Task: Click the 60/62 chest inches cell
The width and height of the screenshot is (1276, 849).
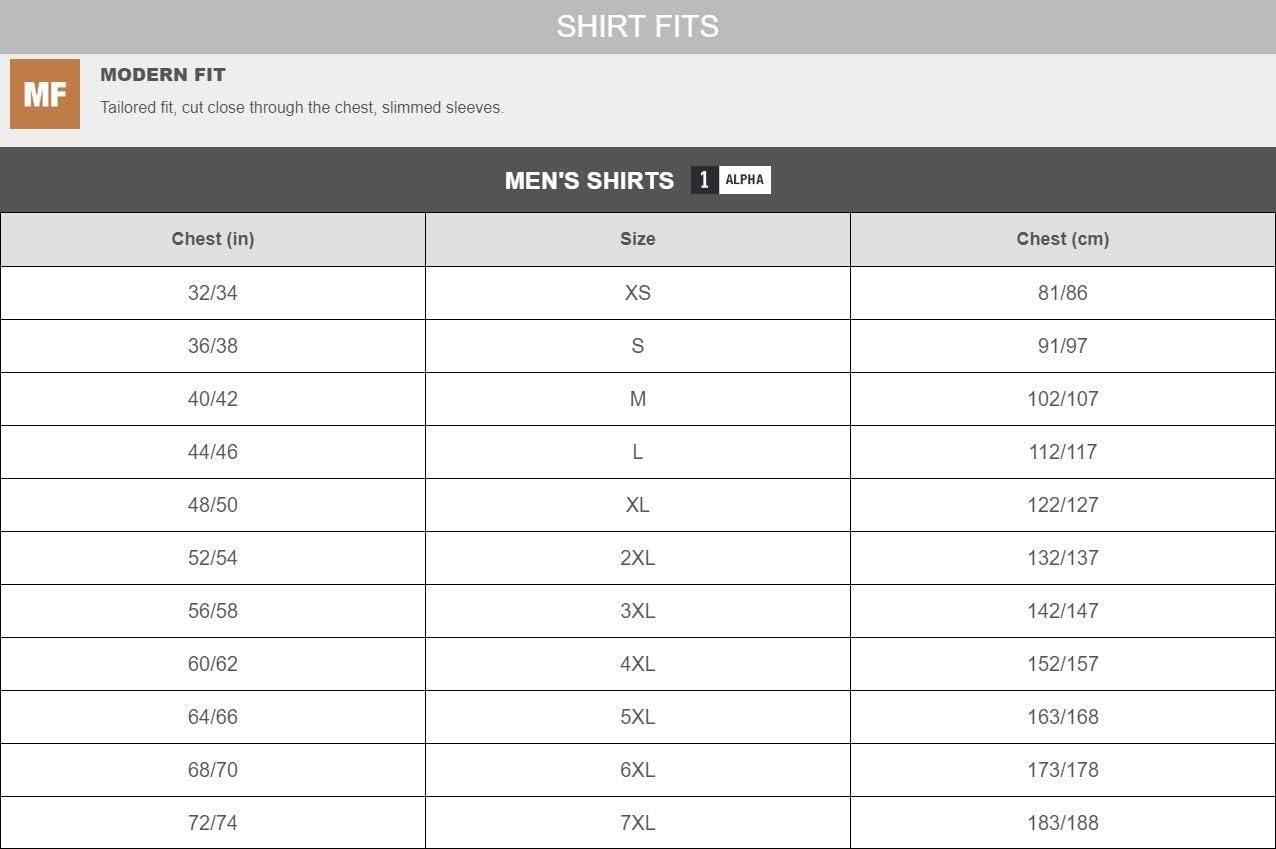Action: coord(213,664)
